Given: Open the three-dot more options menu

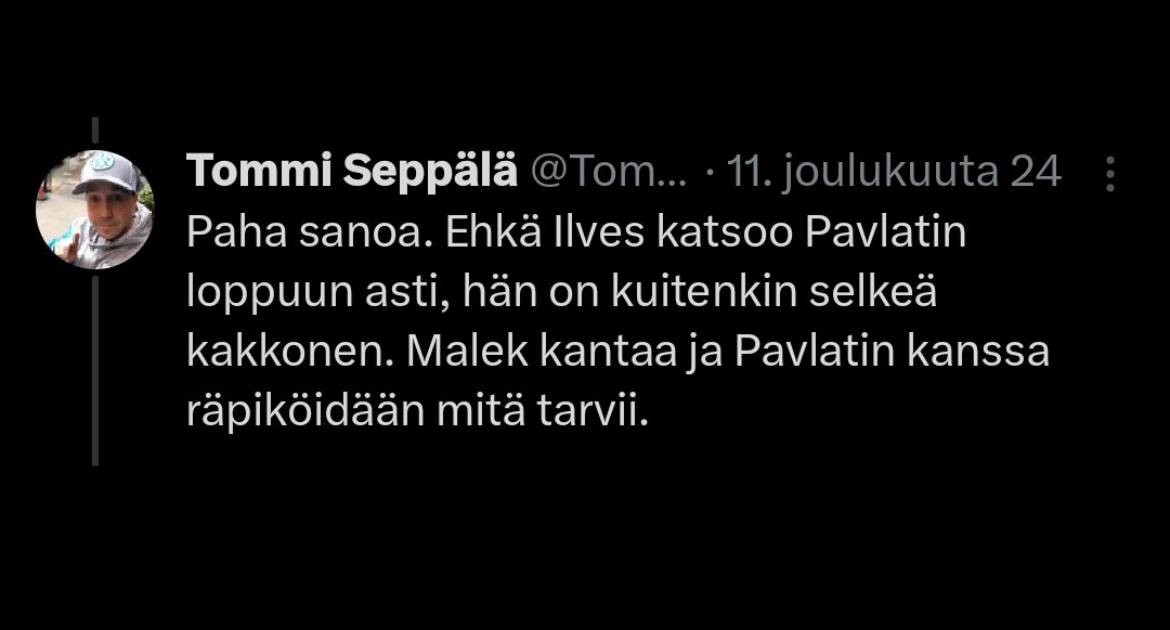Looking at the screenshot, I should pyautogui.click(x=1109, y=174).
